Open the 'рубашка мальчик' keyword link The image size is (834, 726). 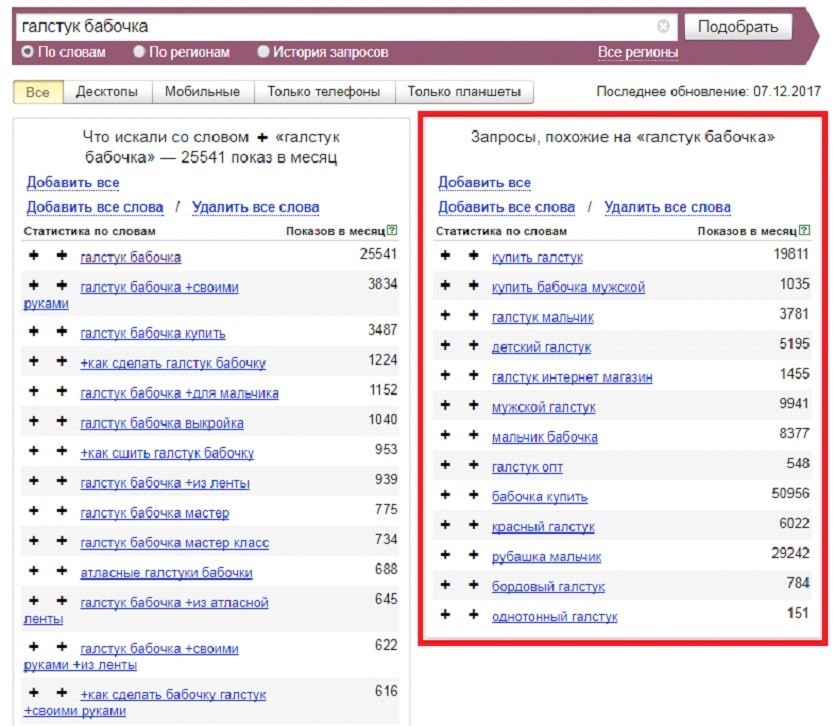[x=546, y=557]
